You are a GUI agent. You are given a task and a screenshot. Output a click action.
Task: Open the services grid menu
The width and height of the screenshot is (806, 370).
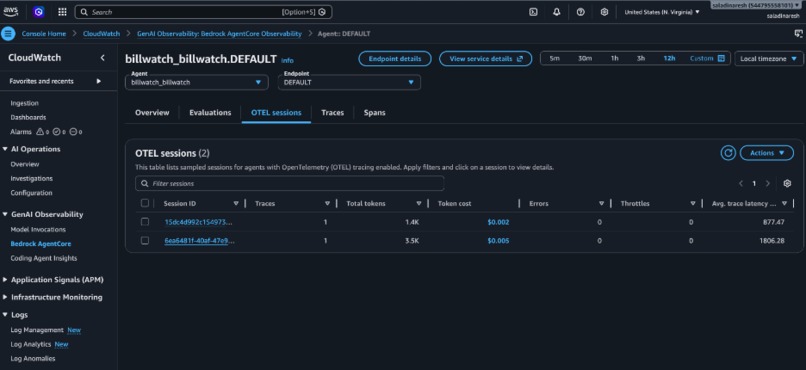62,12
